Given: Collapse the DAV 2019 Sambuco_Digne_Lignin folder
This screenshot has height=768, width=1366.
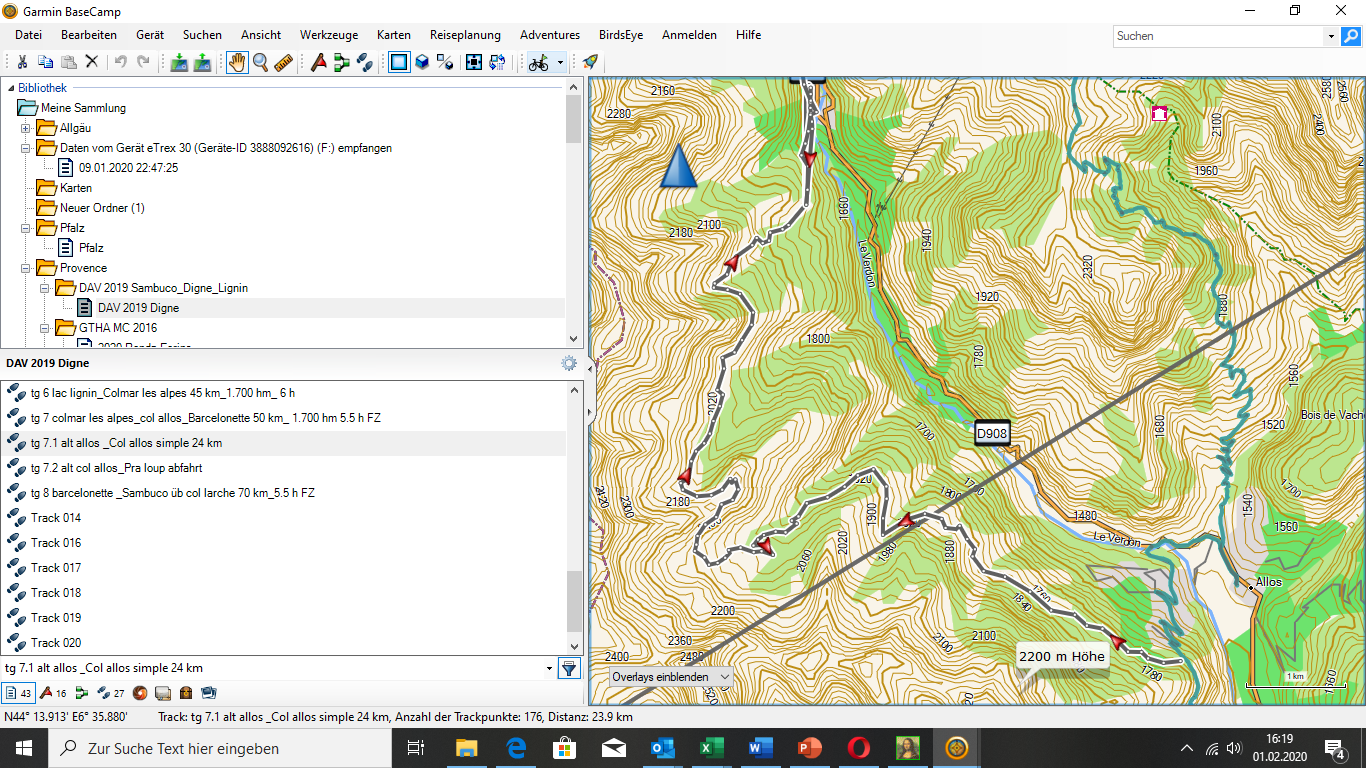Looking at the screenshot, I should point(45,288).
